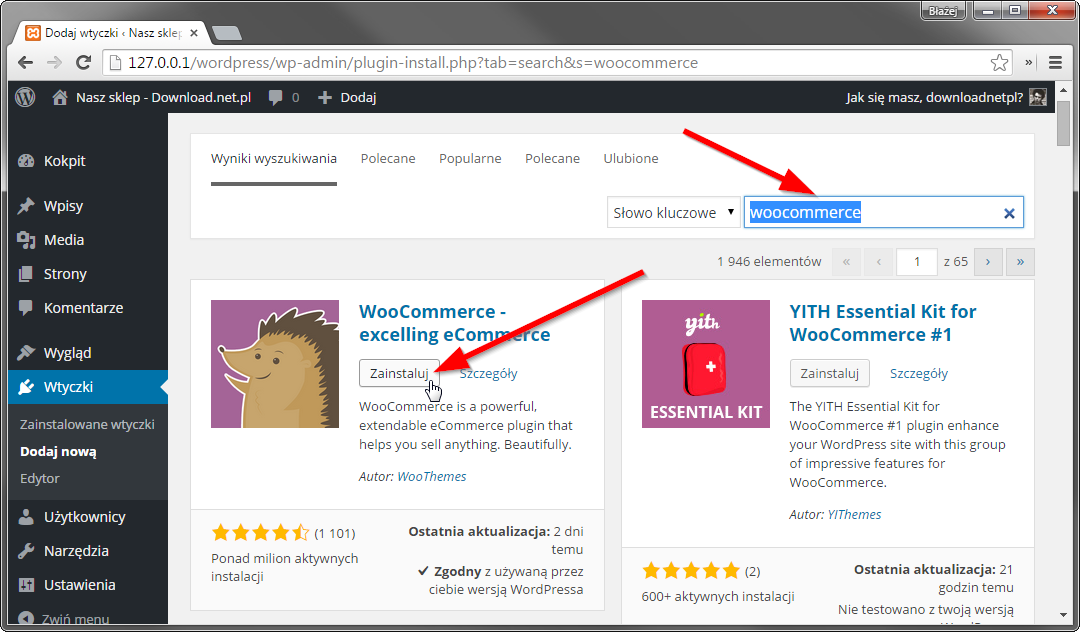Image resolution: width=1080 pixels, height=632 pixels.
Task: Click the browser forward arrow
Action: click(x=54, y=63)
